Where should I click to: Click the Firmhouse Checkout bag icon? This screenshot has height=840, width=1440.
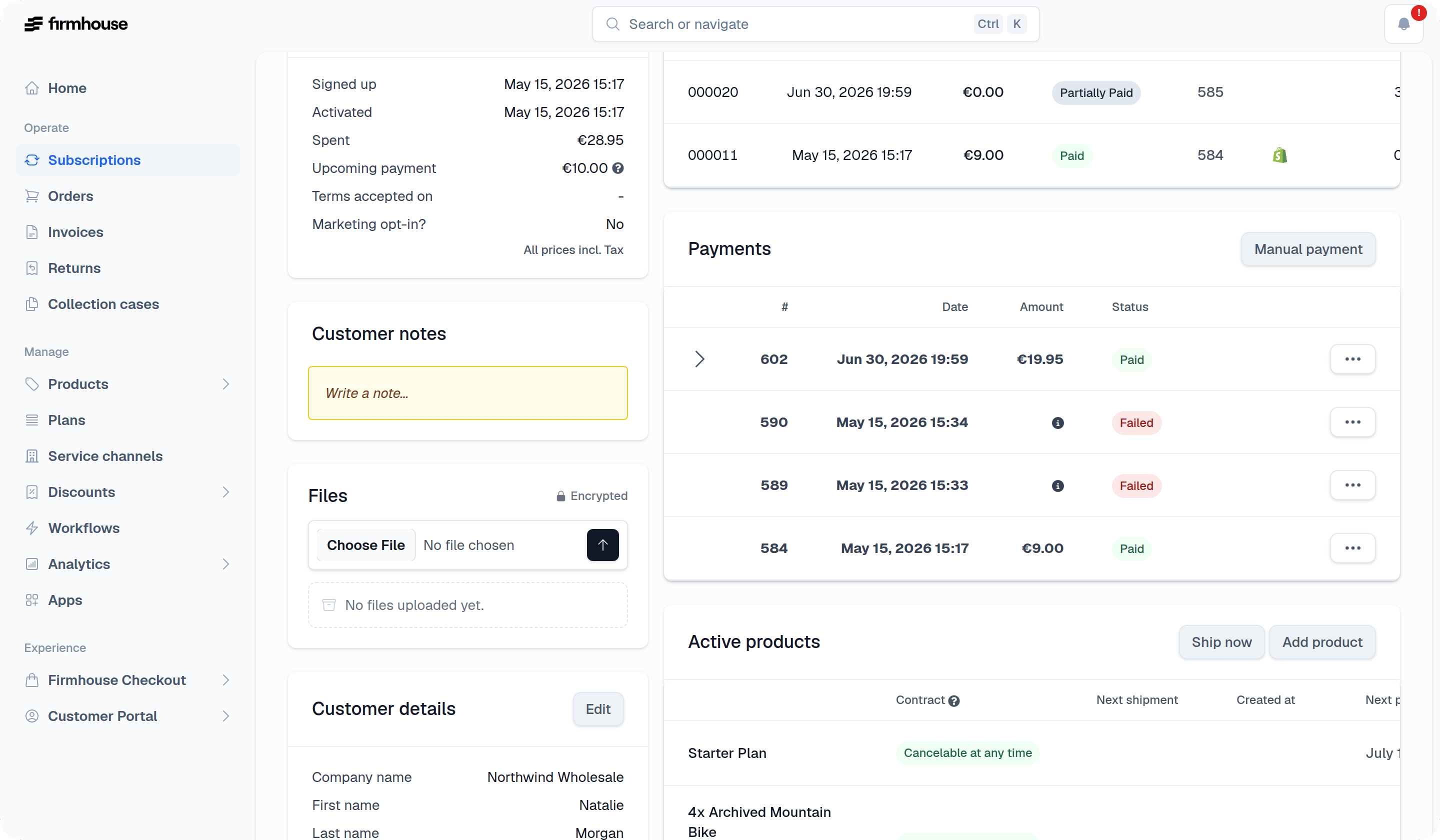pyautogui.click(x=32, y=680)
